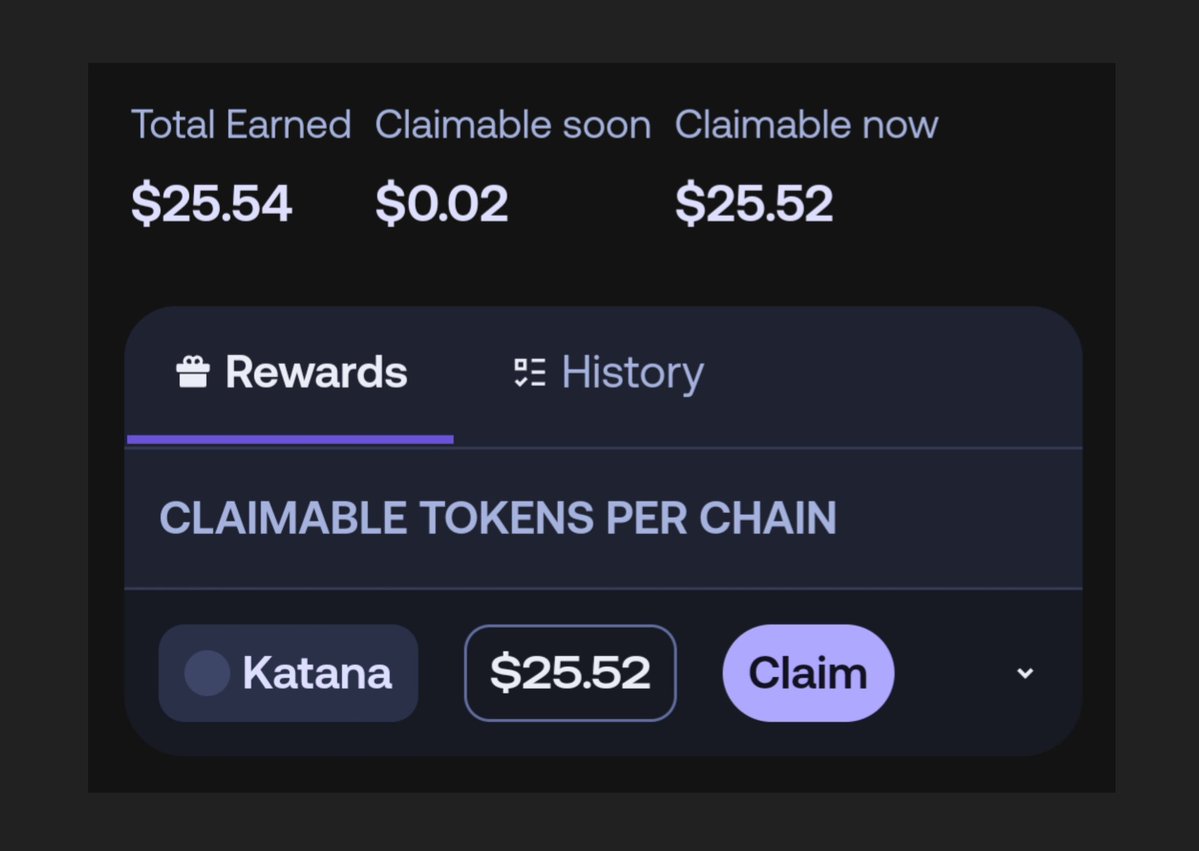Click the dollar sign in $25.54
Screen dimensions: 1199x851
[x=144, y=204]
